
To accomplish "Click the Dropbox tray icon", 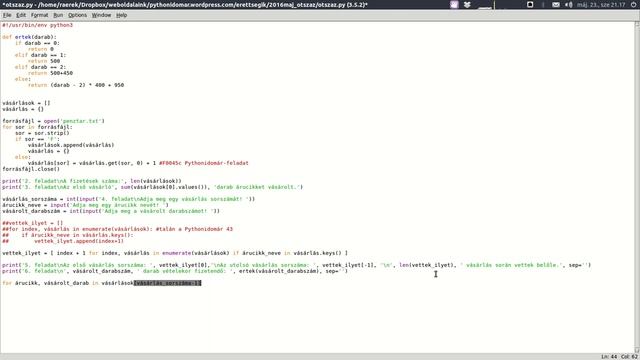I will [467, 4].
